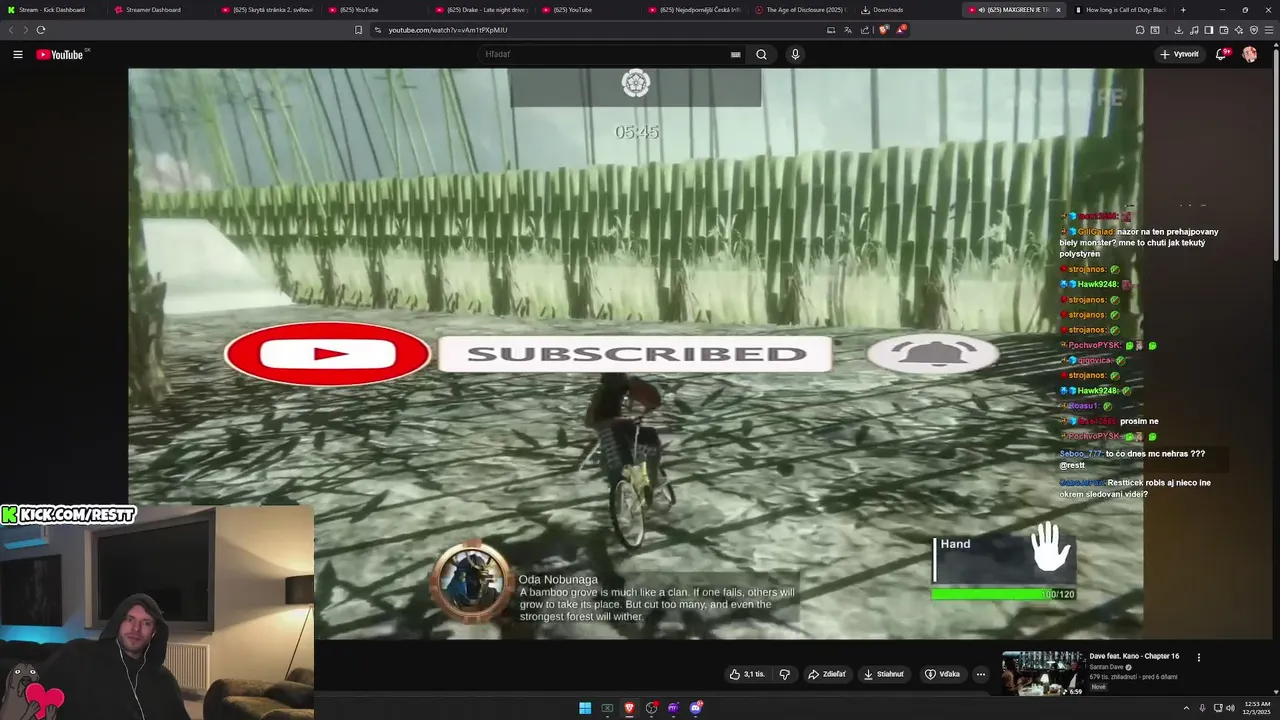Click the youtube.com address bar URL
The image size is (1280, 720).
pos(448,30)
